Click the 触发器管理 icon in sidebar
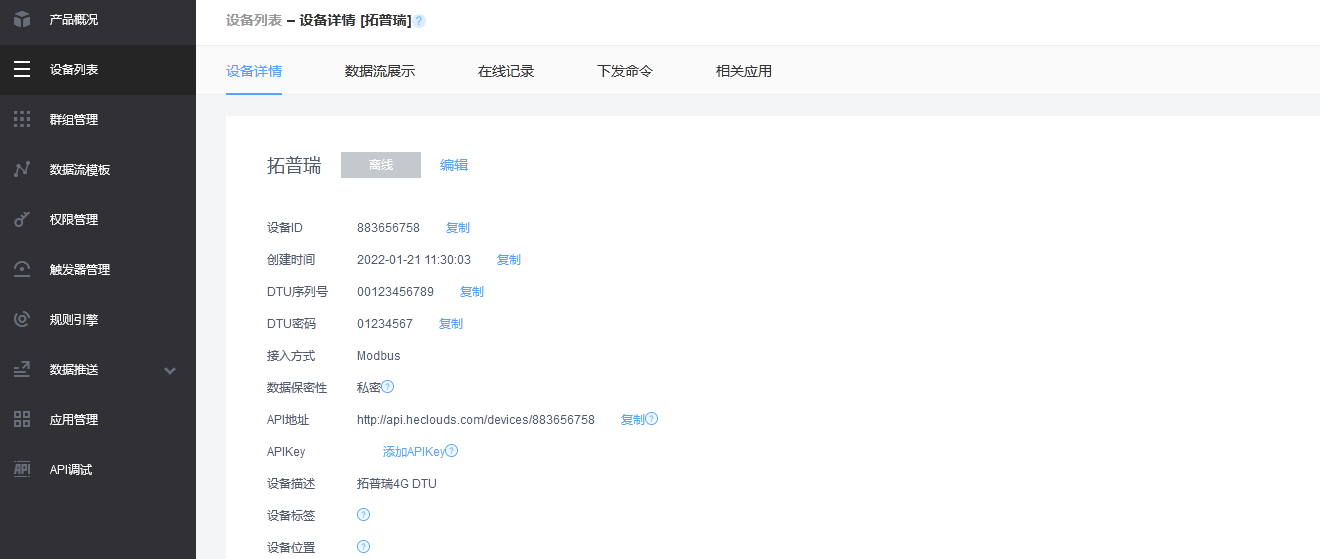Screen dimensions: 1320x559 click(22, 270)
